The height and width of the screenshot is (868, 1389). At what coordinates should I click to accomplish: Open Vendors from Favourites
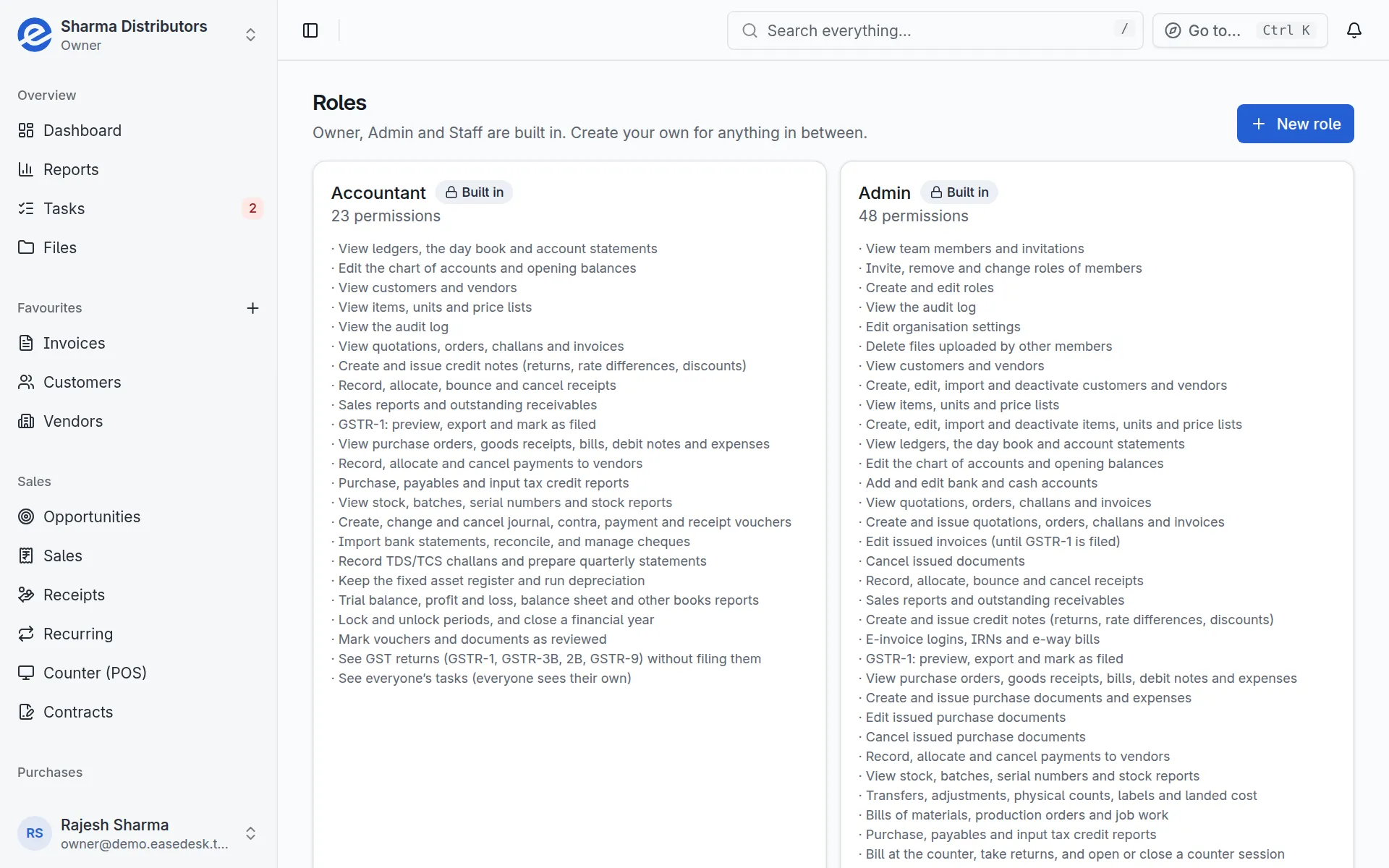[x=139, y=421]
